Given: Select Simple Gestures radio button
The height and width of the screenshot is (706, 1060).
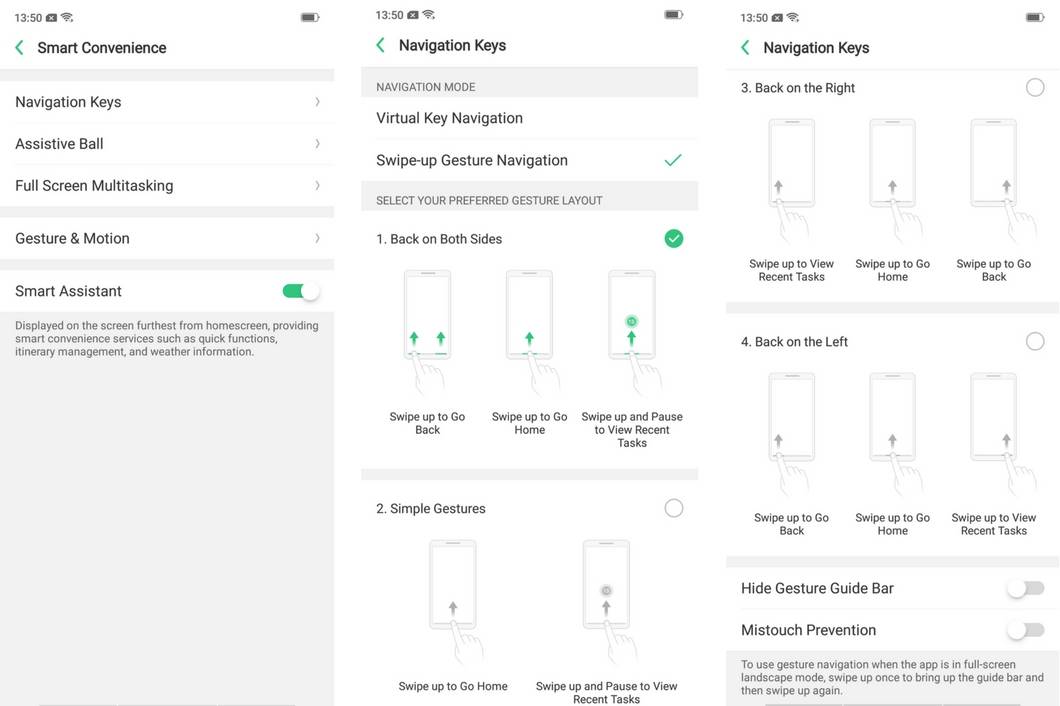Looking at the screenshot, I should (674, 508).
